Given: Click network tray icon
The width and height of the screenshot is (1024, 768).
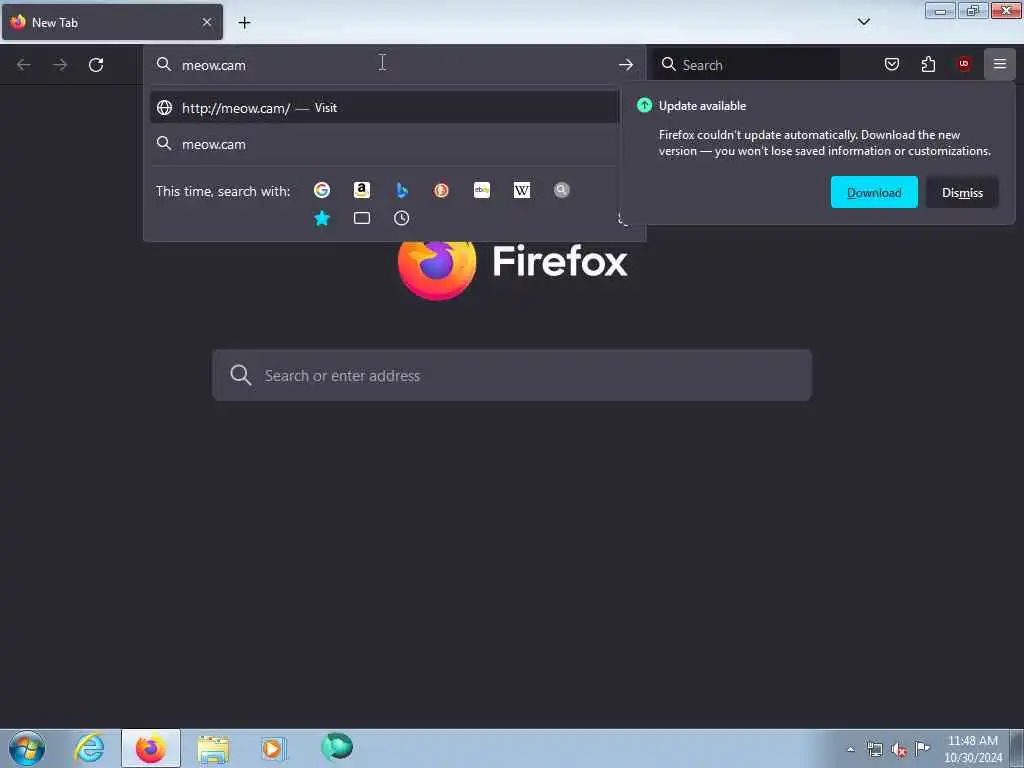Looking at the screenshot, I should point(874,750).
